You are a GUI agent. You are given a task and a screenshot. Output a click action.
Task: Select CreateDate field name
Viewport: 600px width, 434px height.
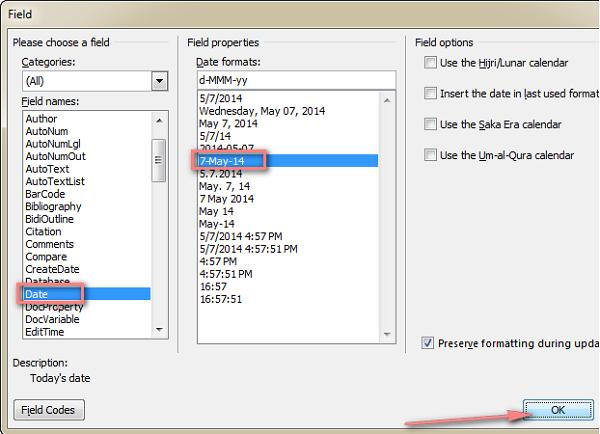tap(87, 269)
